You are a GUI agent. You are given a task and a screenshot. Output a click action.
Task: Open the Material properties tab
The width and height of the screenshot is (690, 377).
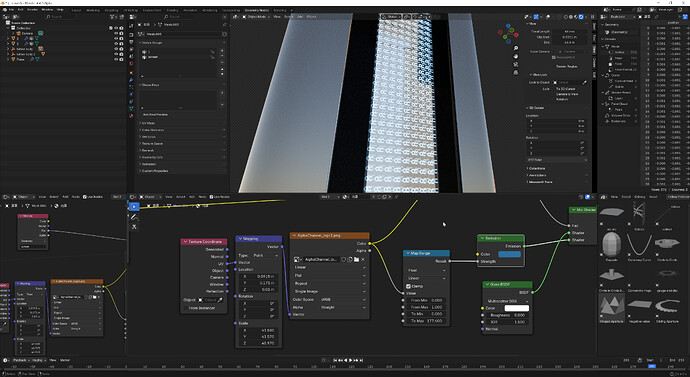coord(131,116)
